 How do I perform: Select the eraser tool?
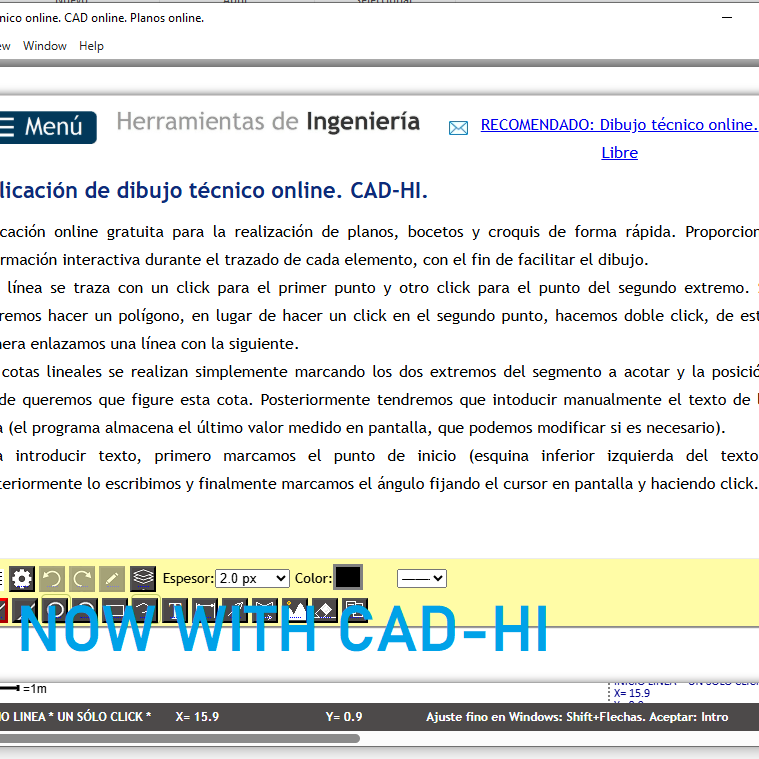325,610
